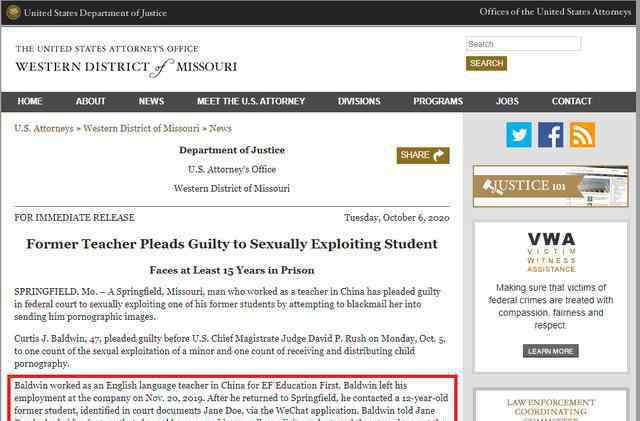The image size is (640, 421).
Task: Open the Divisions menu item
Action: 359,101
